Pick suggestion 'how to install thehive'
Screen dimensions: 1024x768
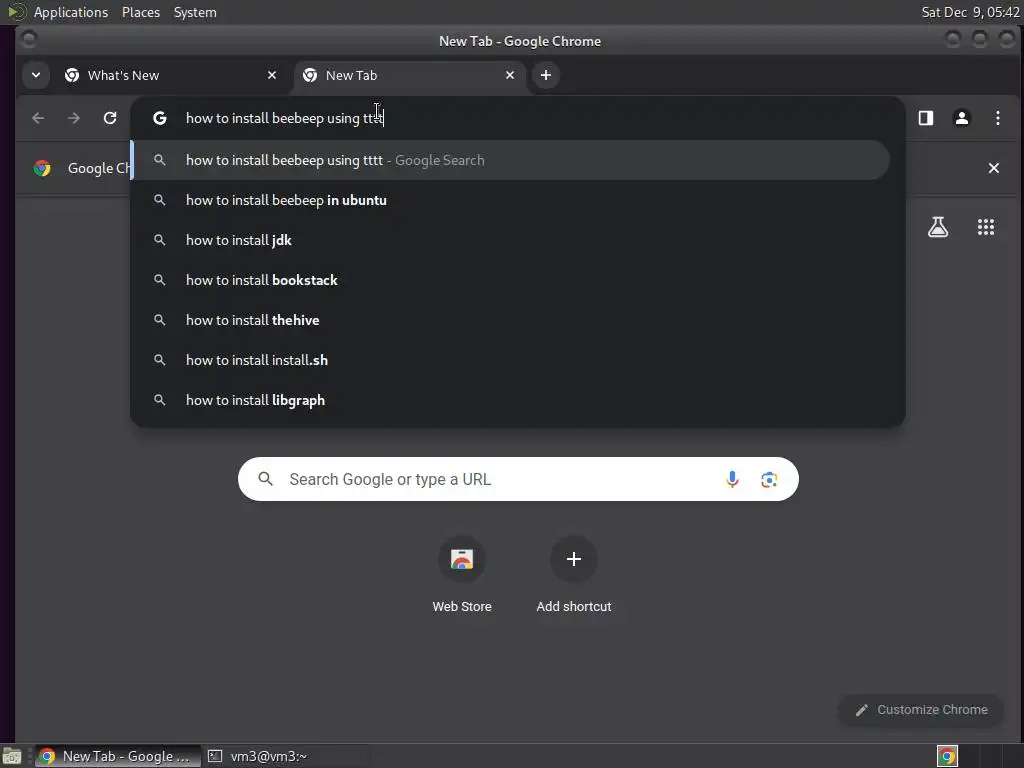coord(511,320)
